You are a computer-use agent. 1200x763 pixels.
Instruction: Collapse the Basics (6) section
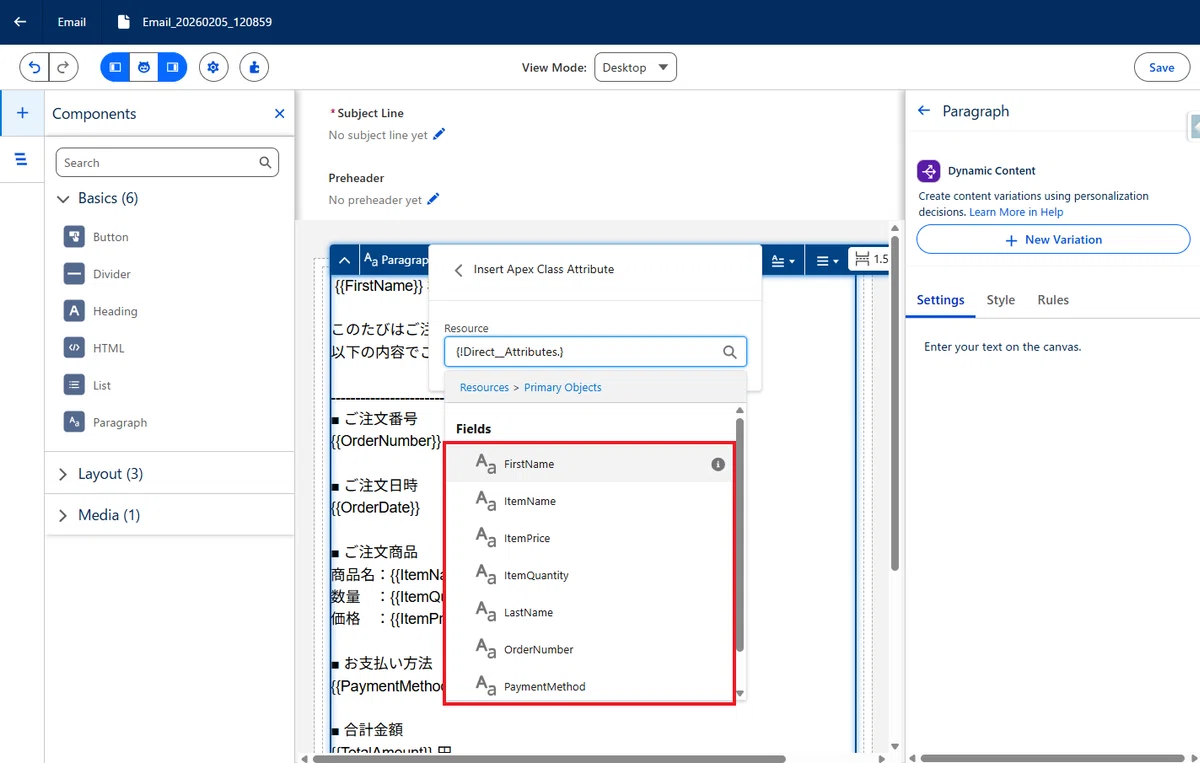pos(98,198)
